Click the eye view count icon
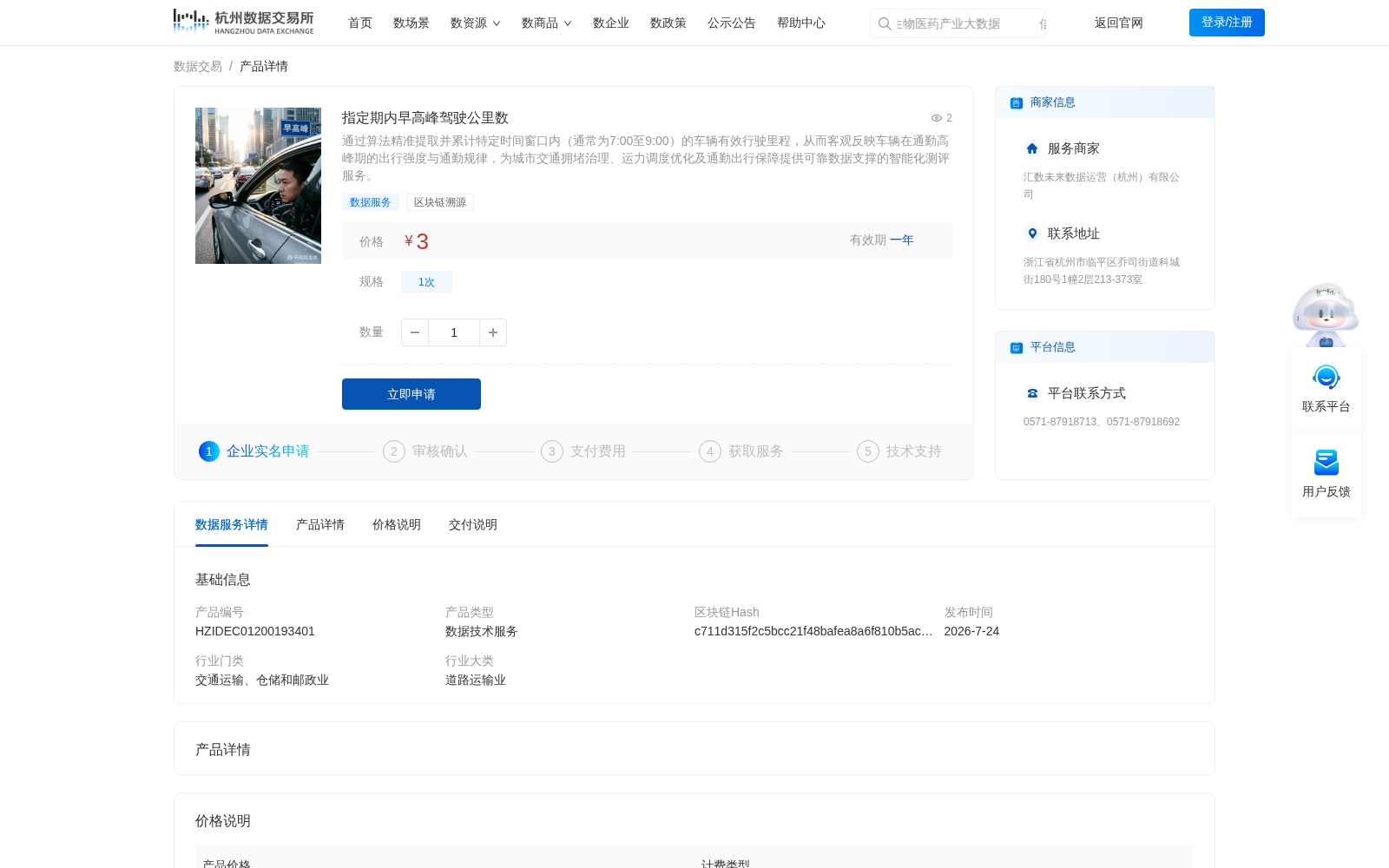This screenshot has height=868, width=1389. click(x=937, y=118)
